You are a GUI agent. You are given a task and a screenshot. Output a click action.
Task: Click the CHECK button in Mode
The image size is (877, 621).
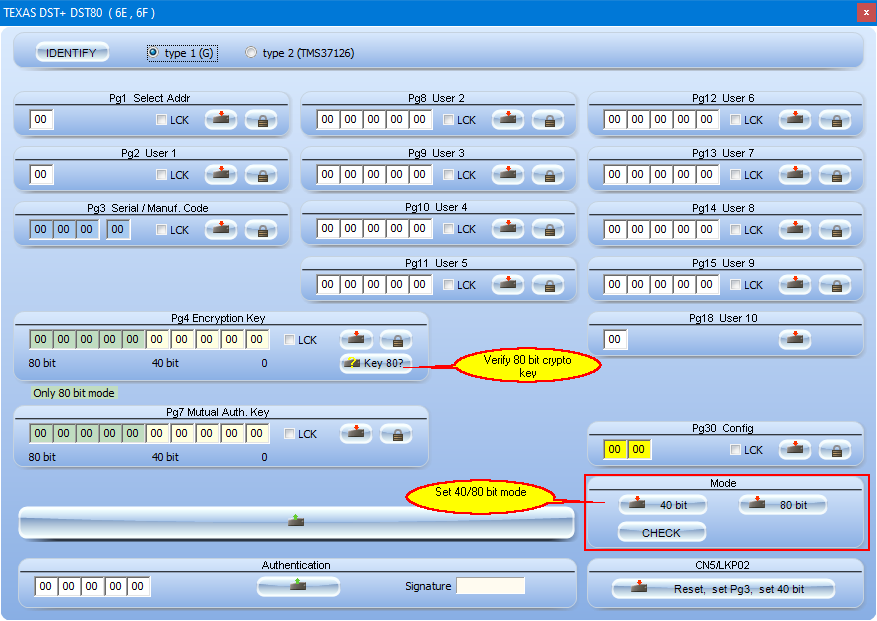click(662, 533)
